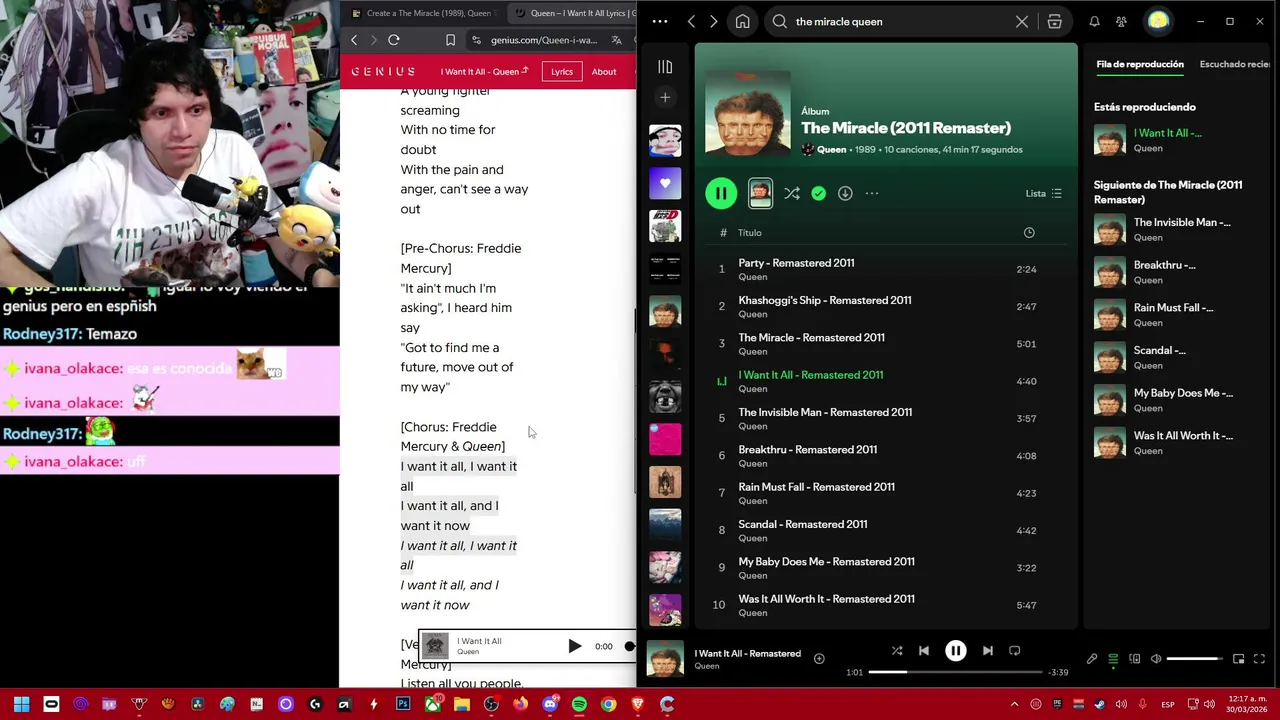The width and height of the screenshot is (1280, 720).
Task: Pause playback with the green album button
Action: pos(721,193)
